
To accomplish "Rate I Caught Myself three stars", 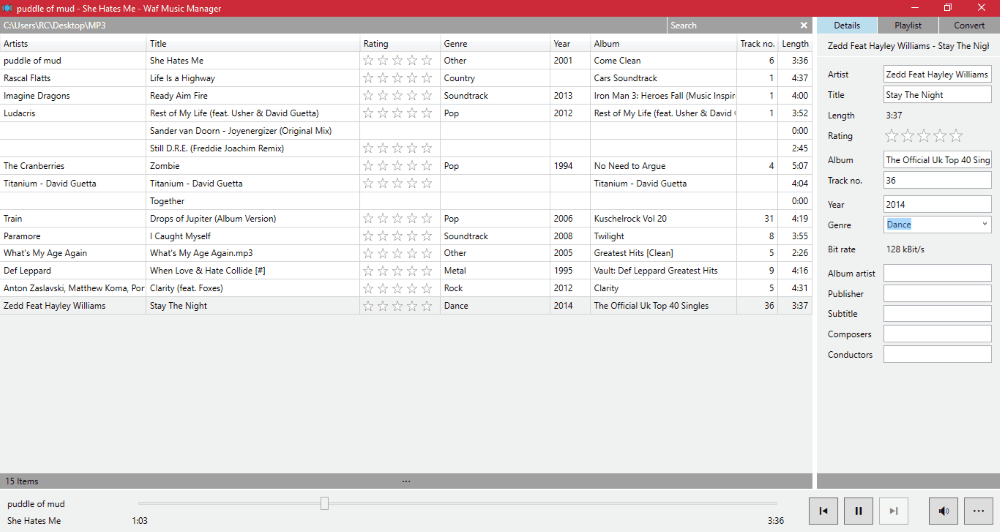I will click(397, 236).
